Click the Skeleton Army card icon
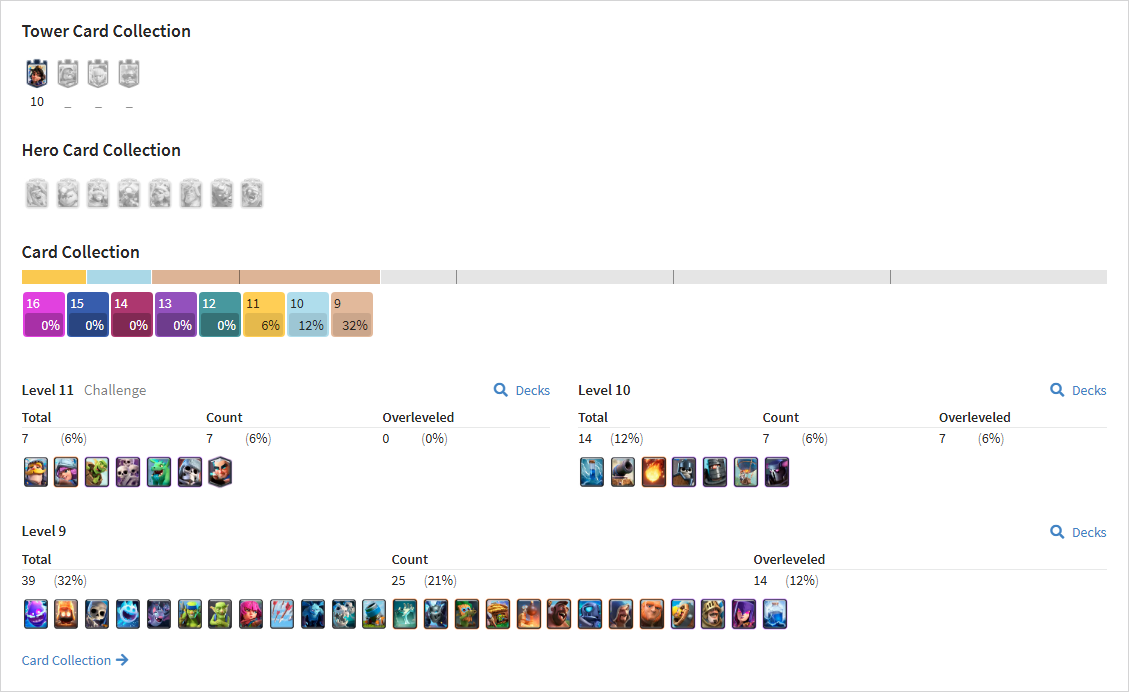Screen dimensions: 1129x692 pyautogui.click(x=127, y=472)
